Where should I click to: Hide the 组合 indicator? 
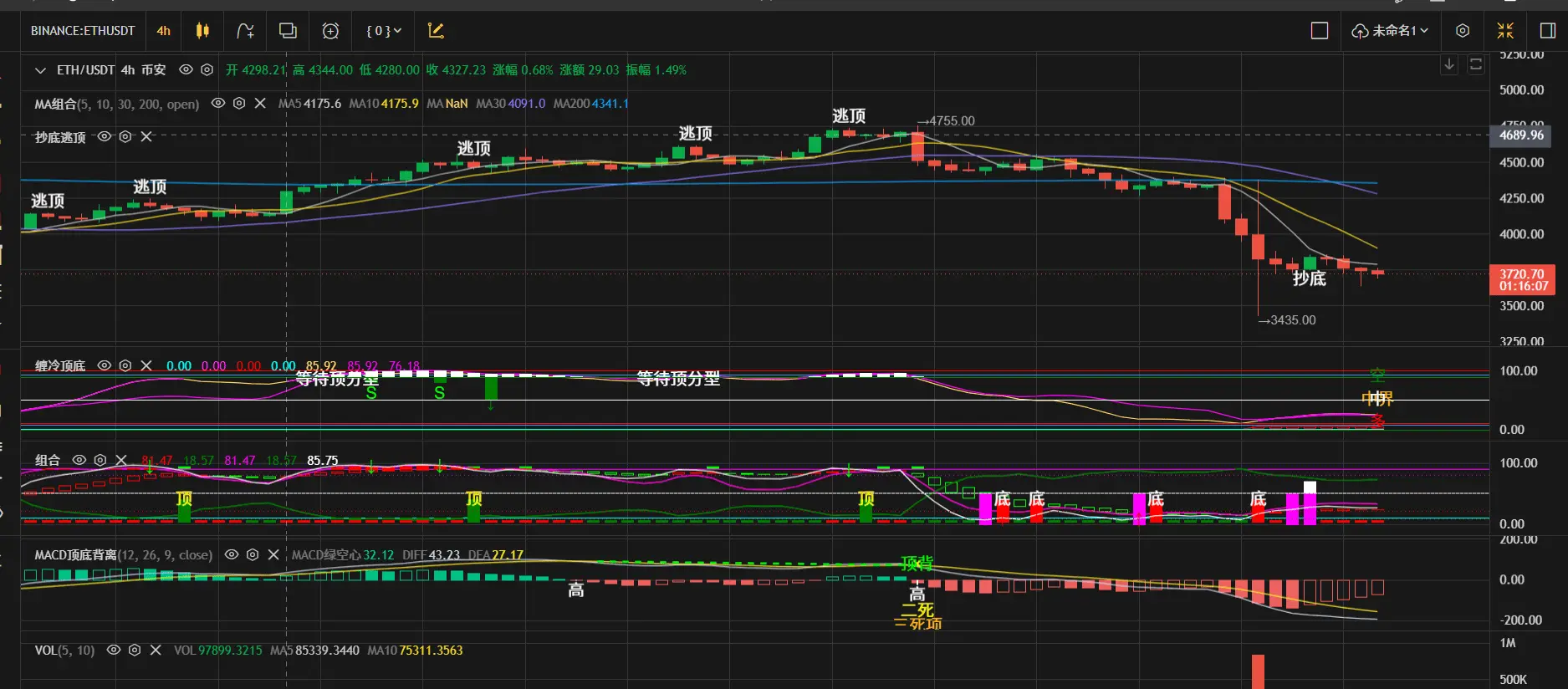tap(79, 460)
